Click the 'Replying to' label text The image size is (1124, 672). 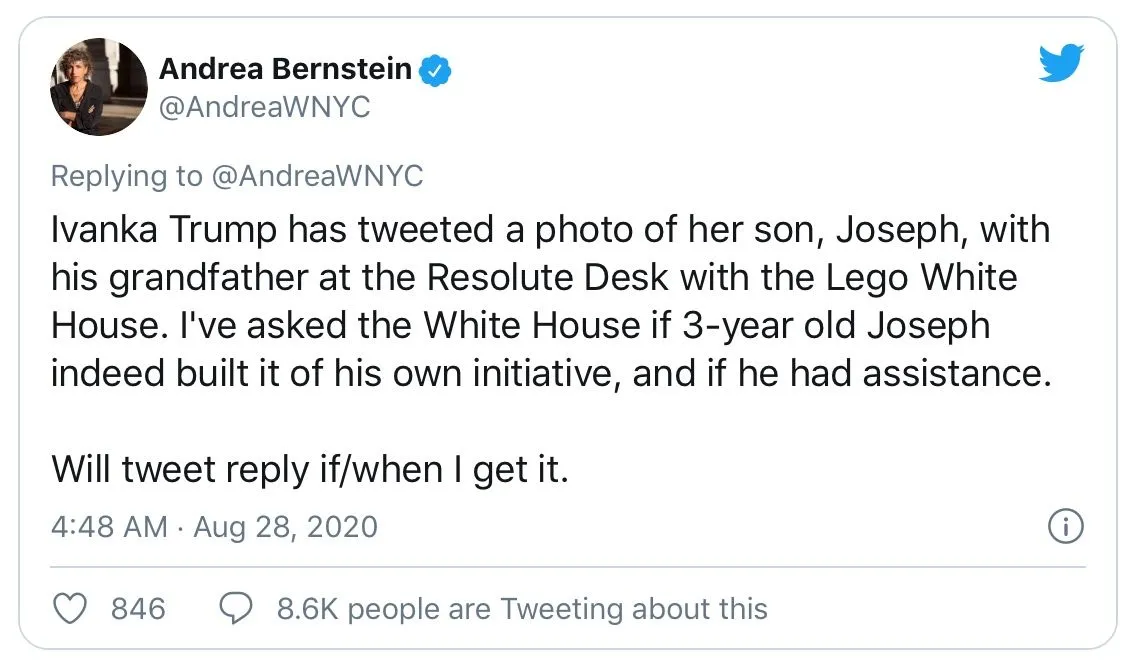(126, 176)
